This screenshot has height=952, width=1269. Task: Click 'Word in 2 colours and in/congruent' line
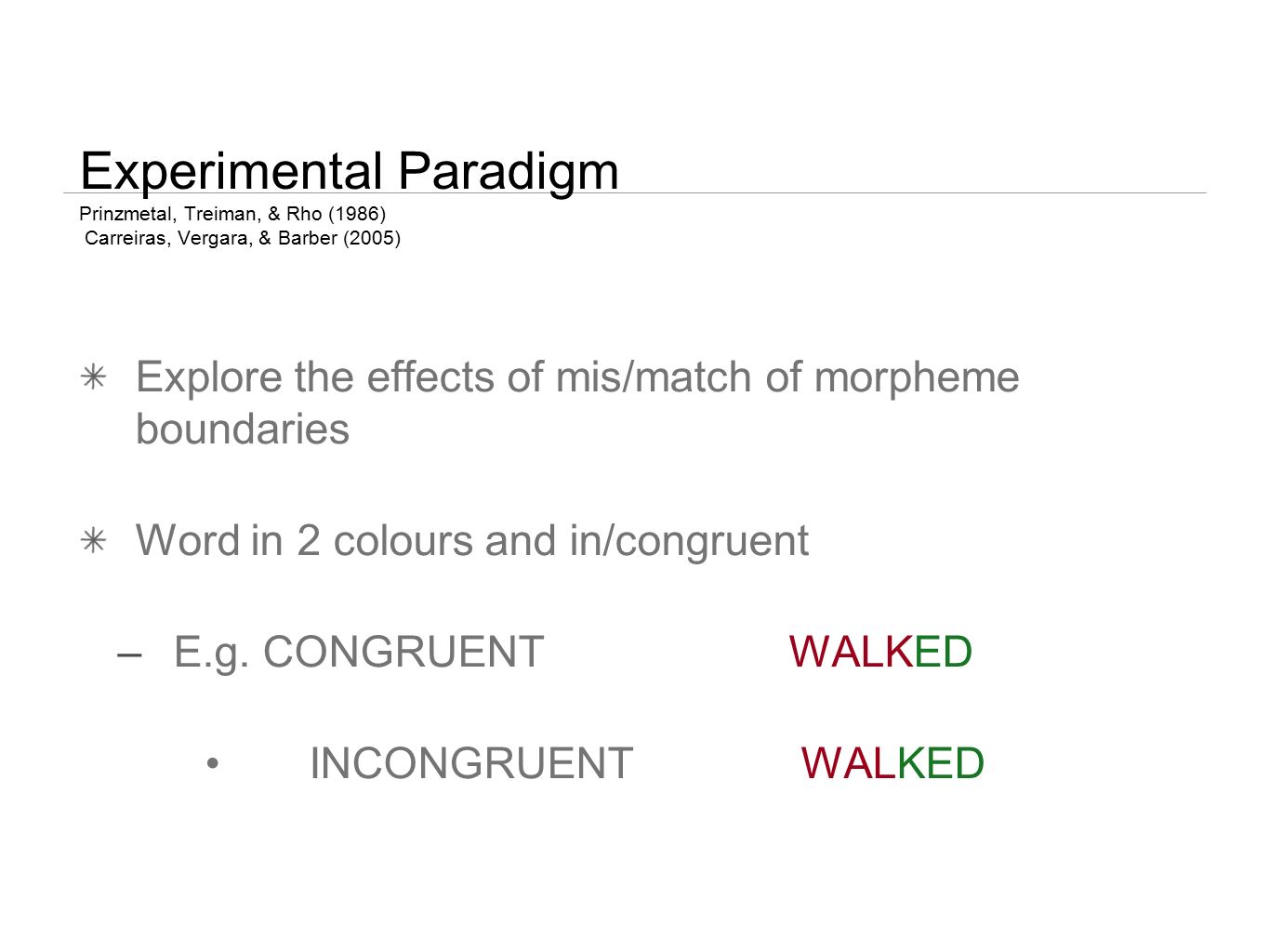(x=472, y=541)
